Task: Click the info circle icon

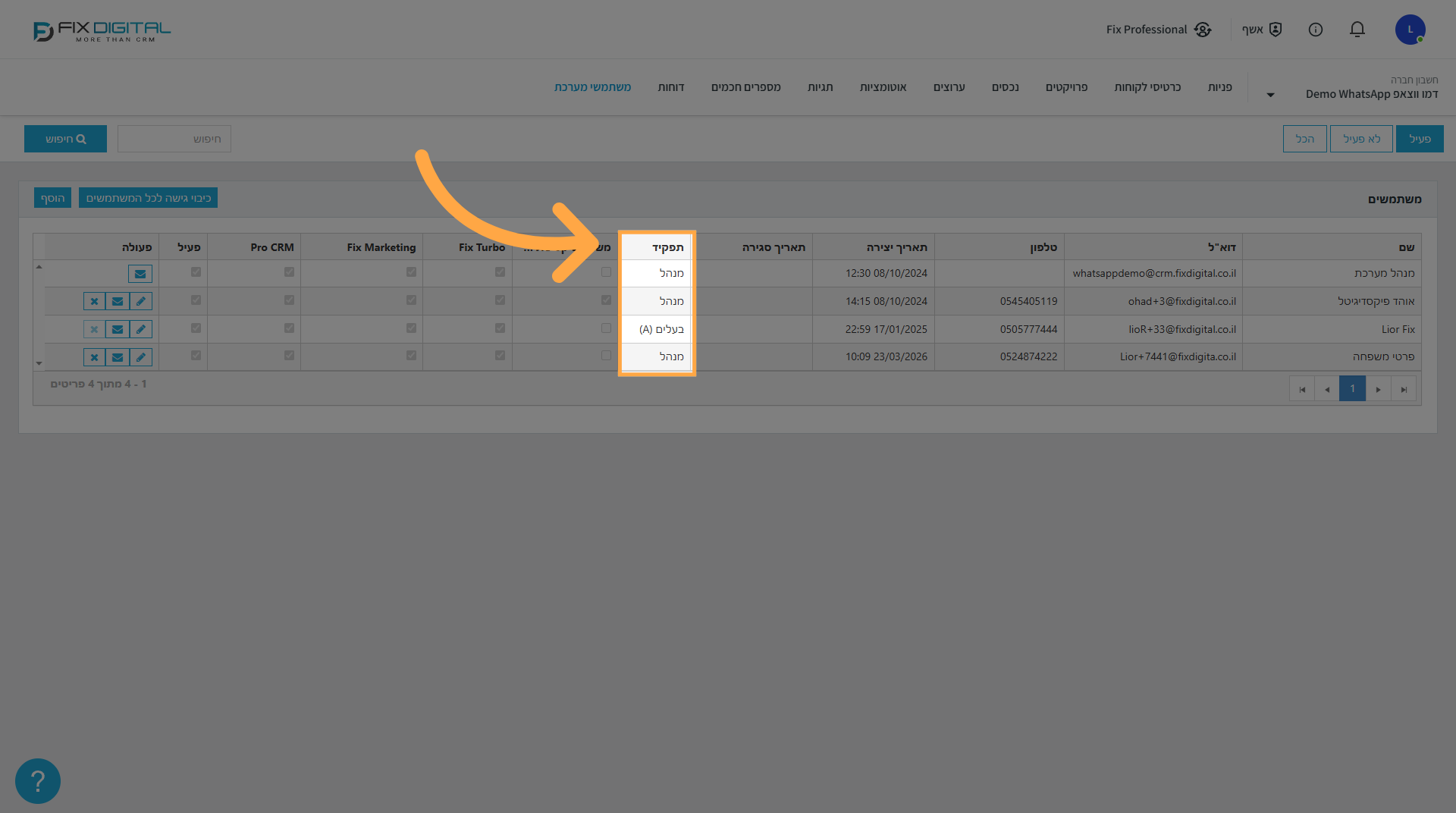Action: [1316, 30]
